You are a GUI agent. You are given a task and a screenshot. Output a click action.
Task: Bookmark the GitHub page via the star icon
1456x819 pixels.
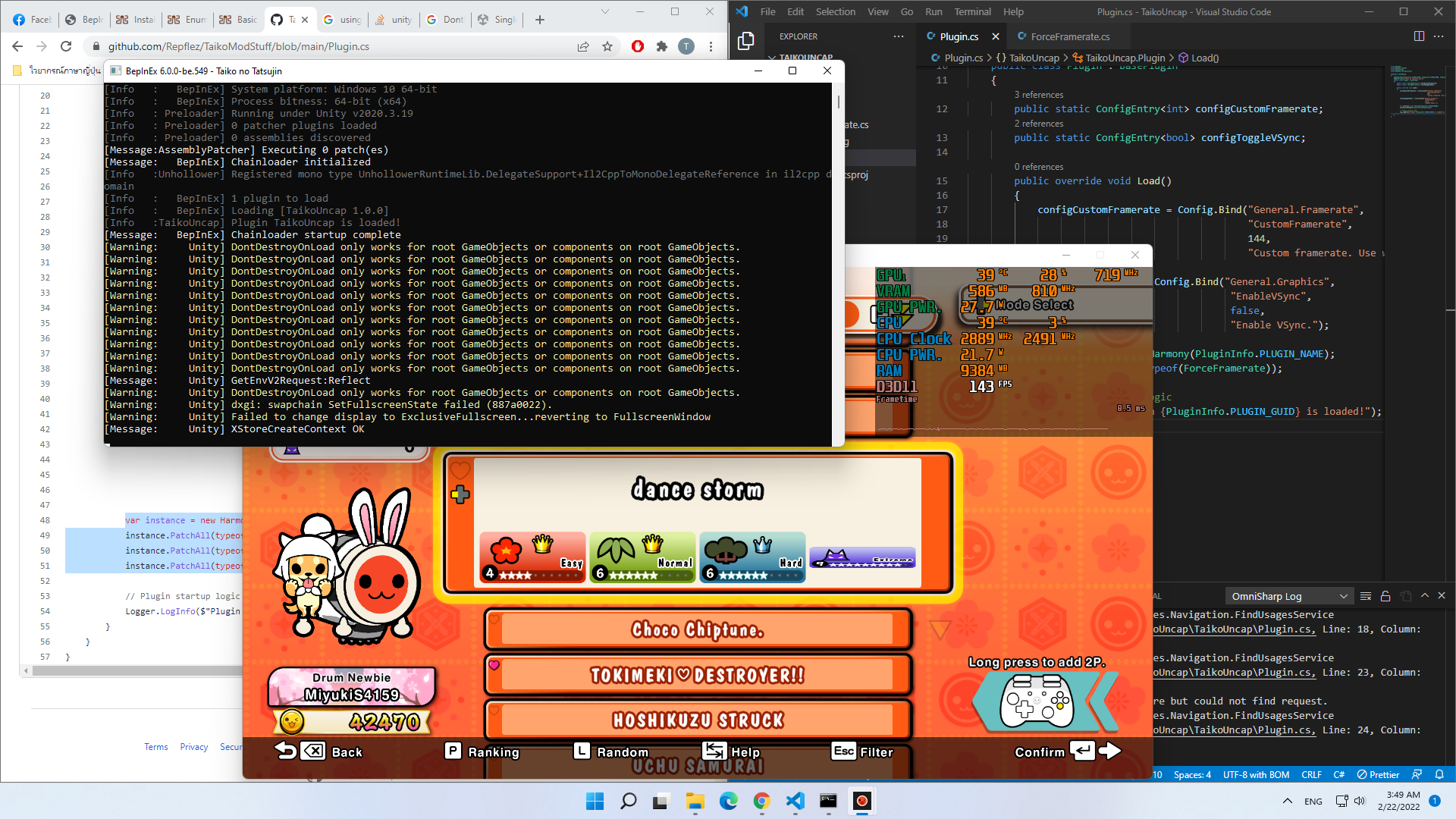(607, 46)
